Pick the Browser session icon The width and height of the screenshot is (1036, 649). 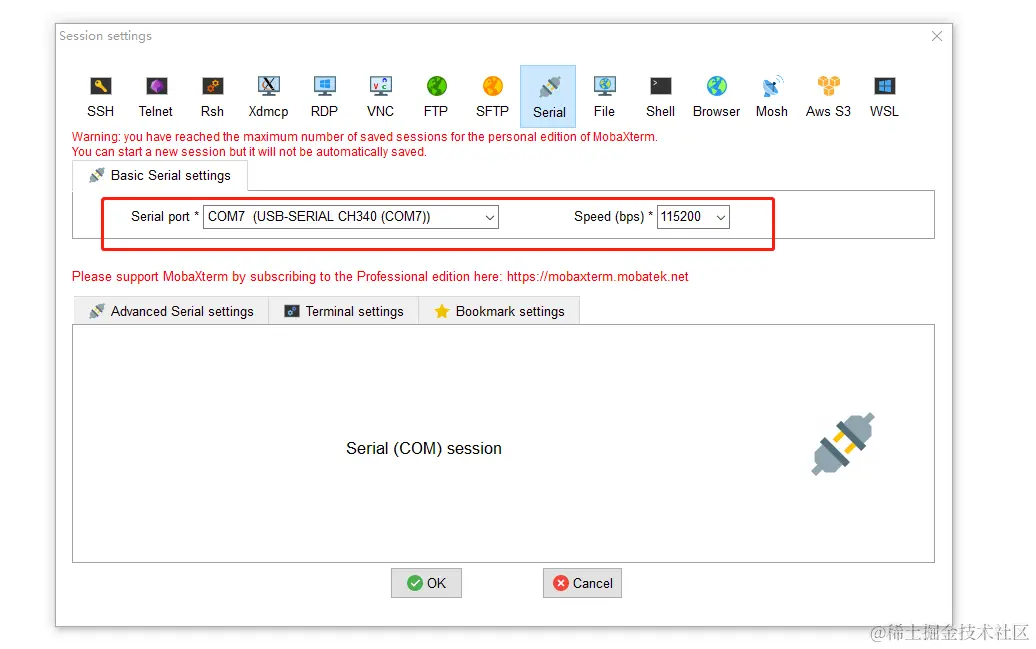point(716,96)
